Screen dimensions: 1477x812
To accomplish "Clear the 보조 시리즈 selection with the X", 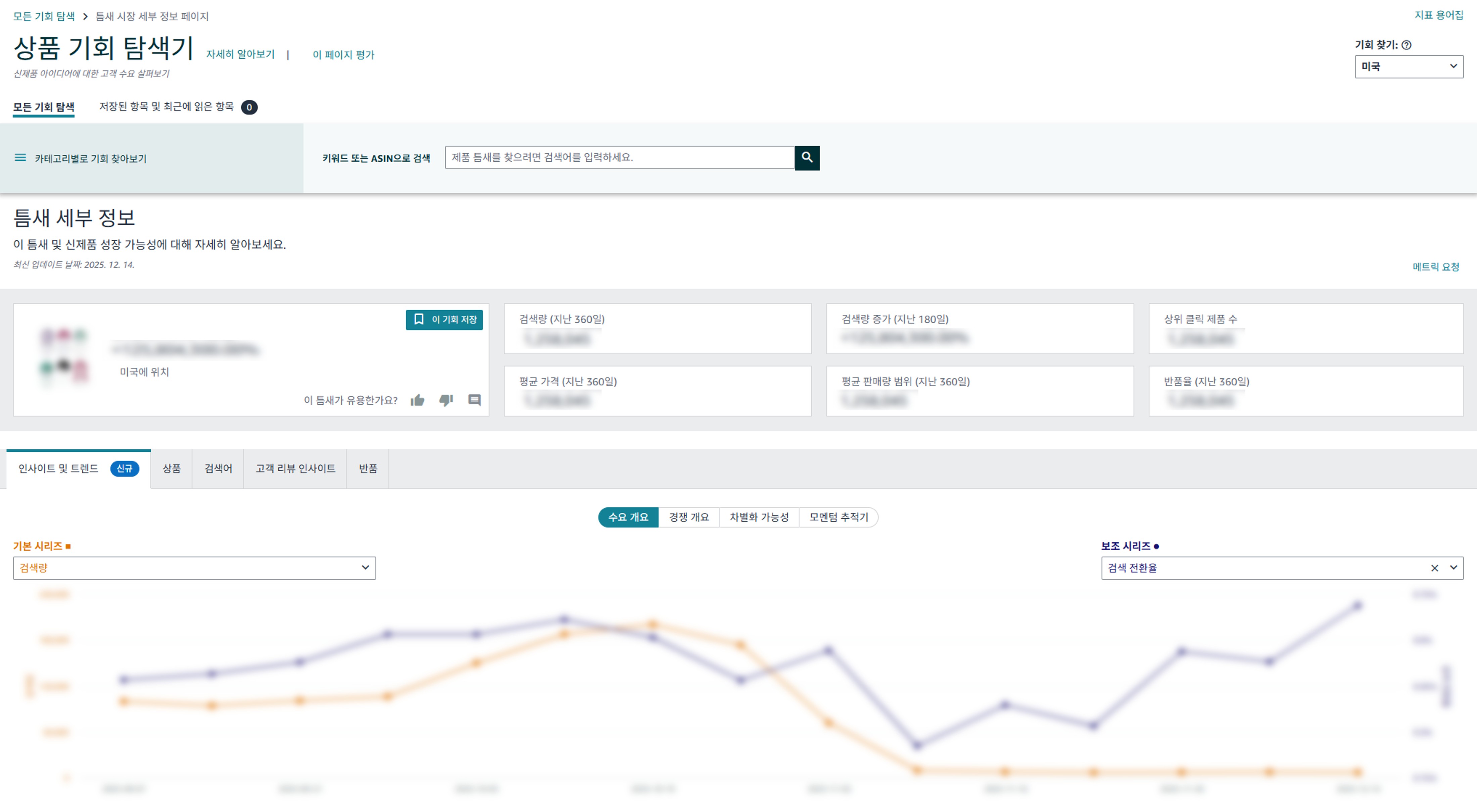I will point(1435,568).
